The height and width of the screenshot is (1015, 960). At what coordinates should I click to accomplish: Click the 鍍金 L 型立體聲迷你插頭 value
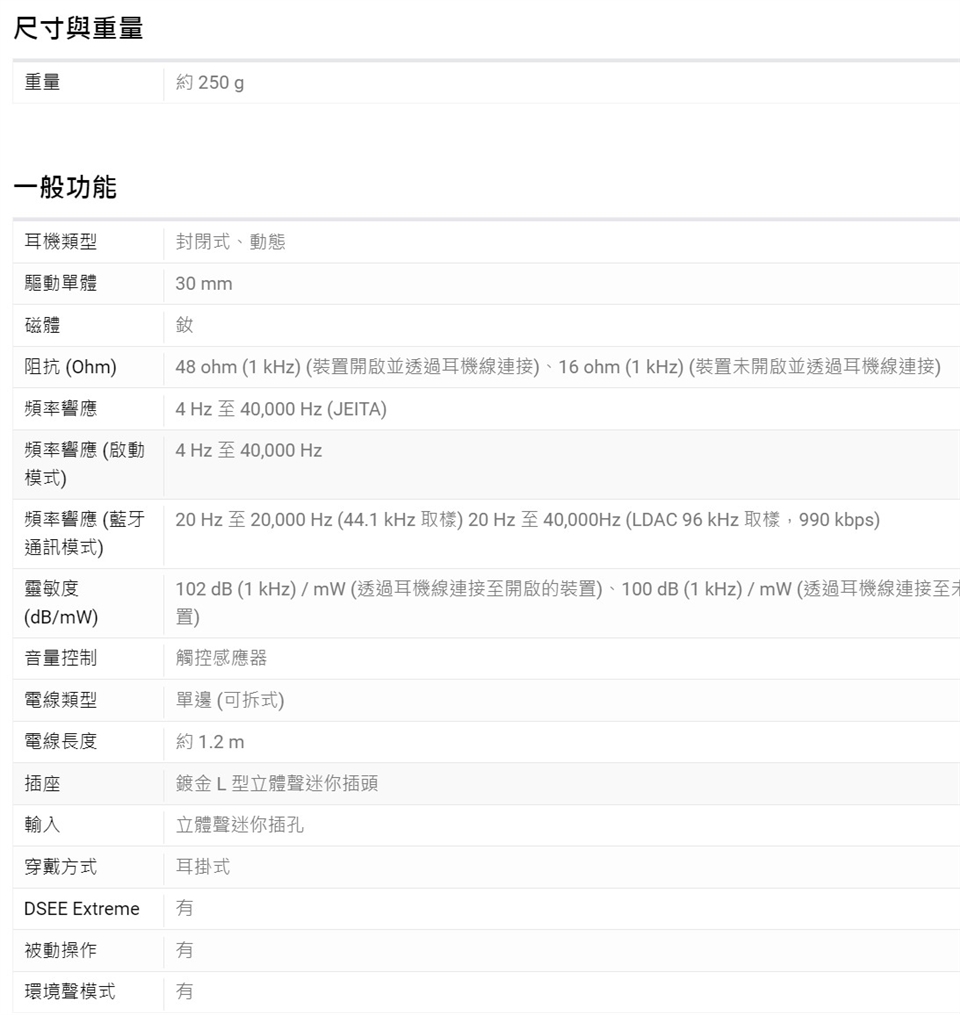pos(276,784)
